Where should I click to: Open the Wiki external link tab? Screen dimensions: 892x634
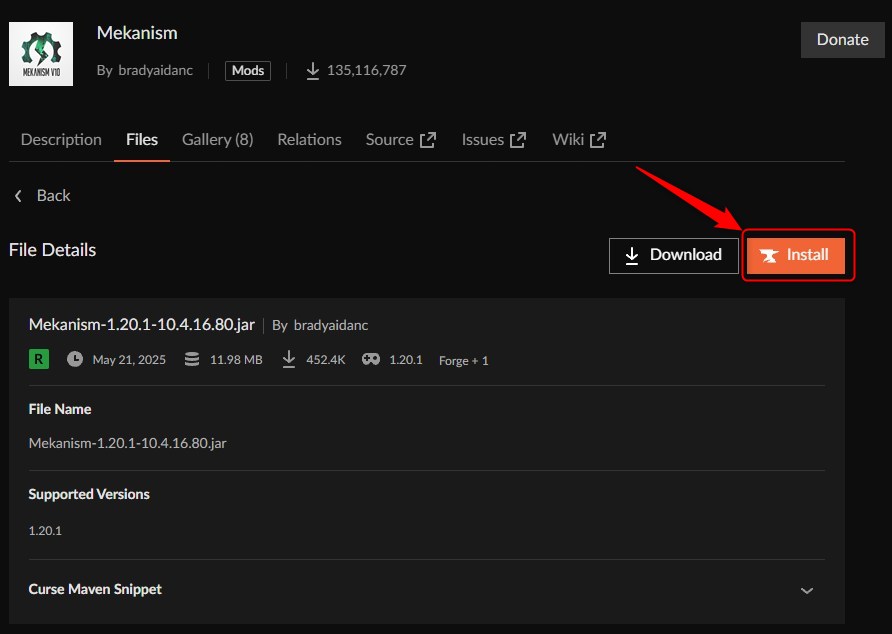pyautogui.click(x=579, y=139)
